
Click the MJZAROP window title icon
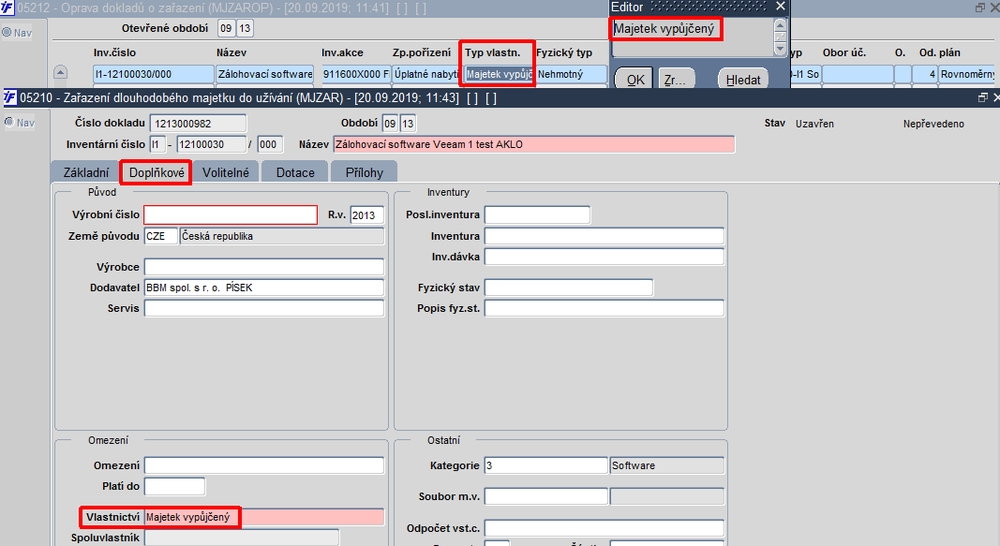coord(7,8)
